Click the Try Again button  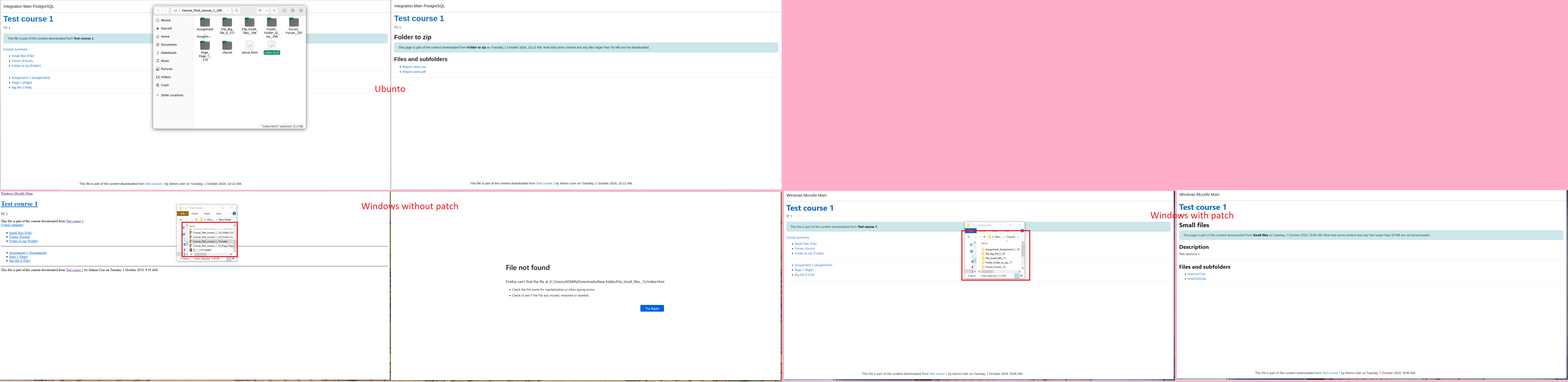[652, 308]
